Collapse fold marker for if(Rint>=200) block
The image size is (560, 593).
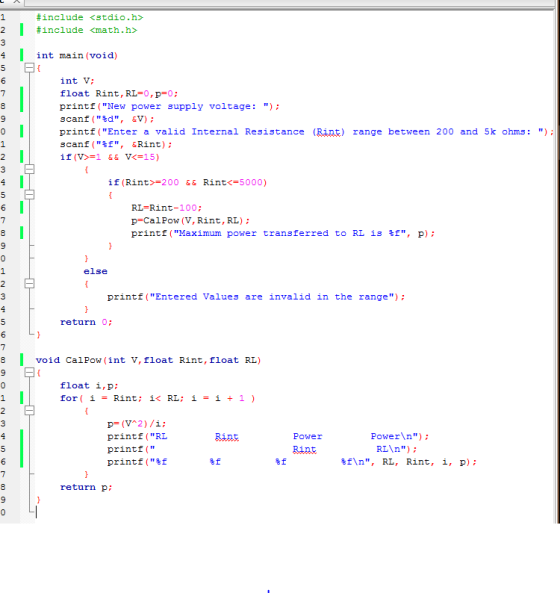[29, 195]
